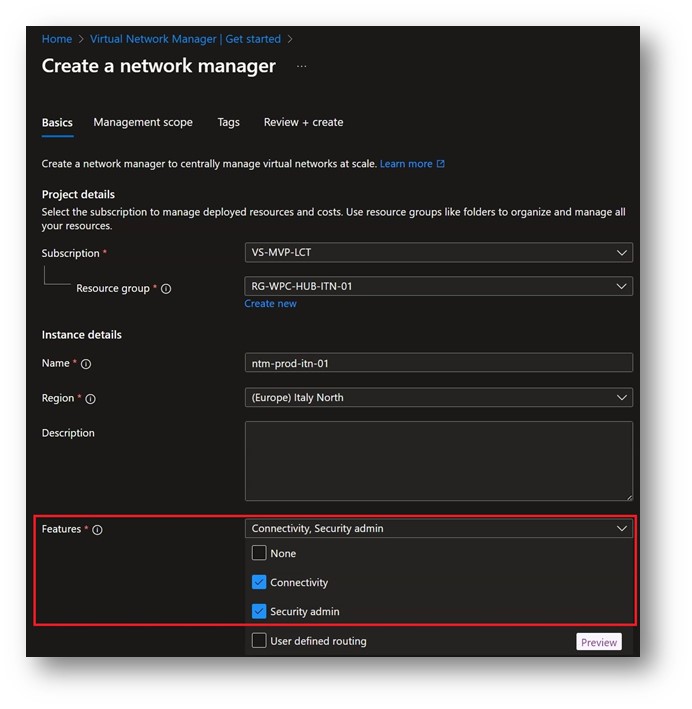
Task: Click the Description box resize grip
Action: coord(629,497)
